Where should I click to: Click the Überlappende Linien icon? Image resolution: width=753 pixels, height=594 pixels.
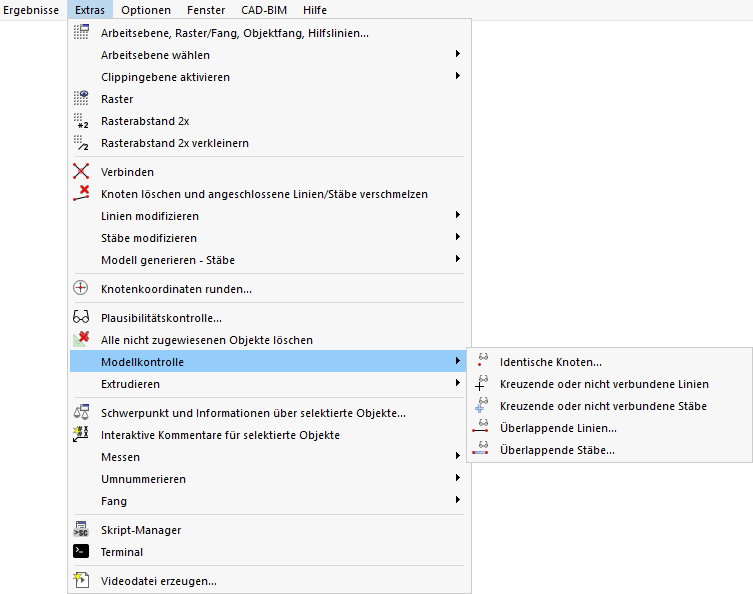click(x=480, y=427)
